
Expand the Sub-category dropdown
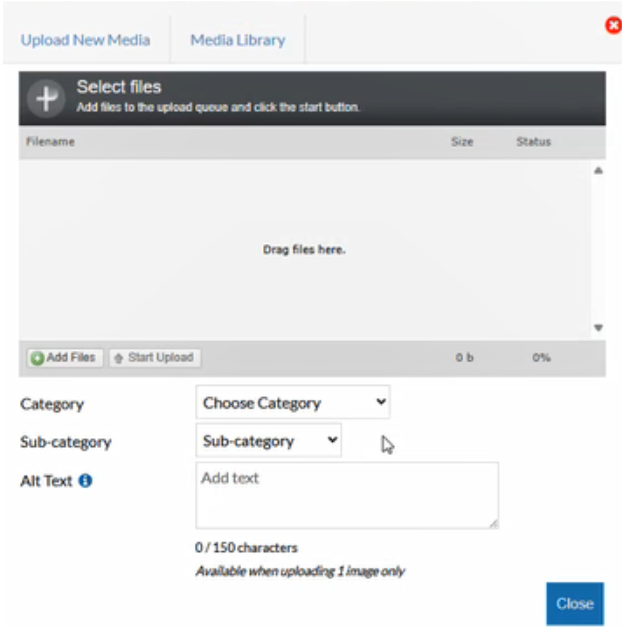[x=268, y=441]
